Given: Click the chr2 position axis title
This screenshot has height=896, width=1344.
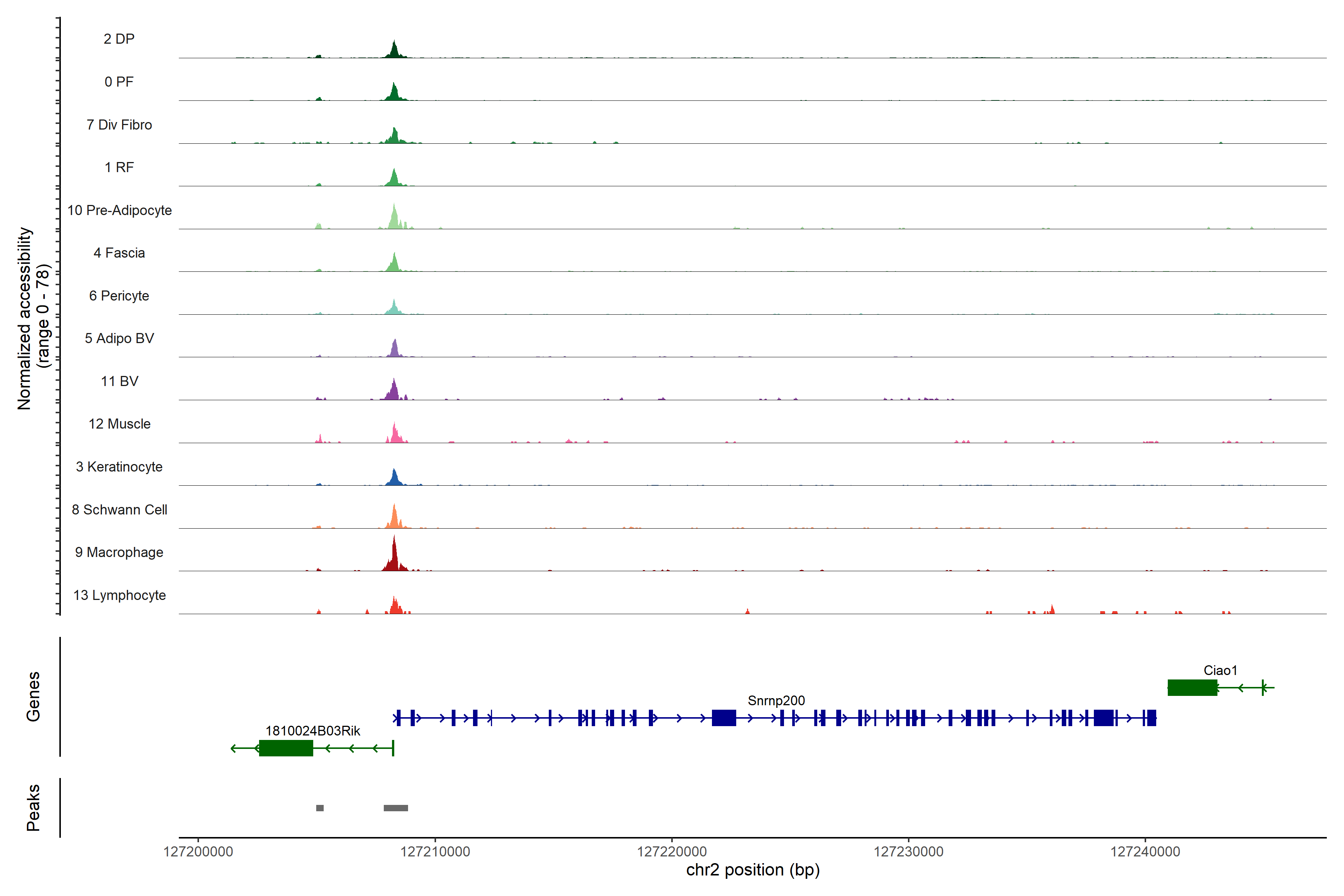Looking at the screenshot, I should [x=753, y=870].
